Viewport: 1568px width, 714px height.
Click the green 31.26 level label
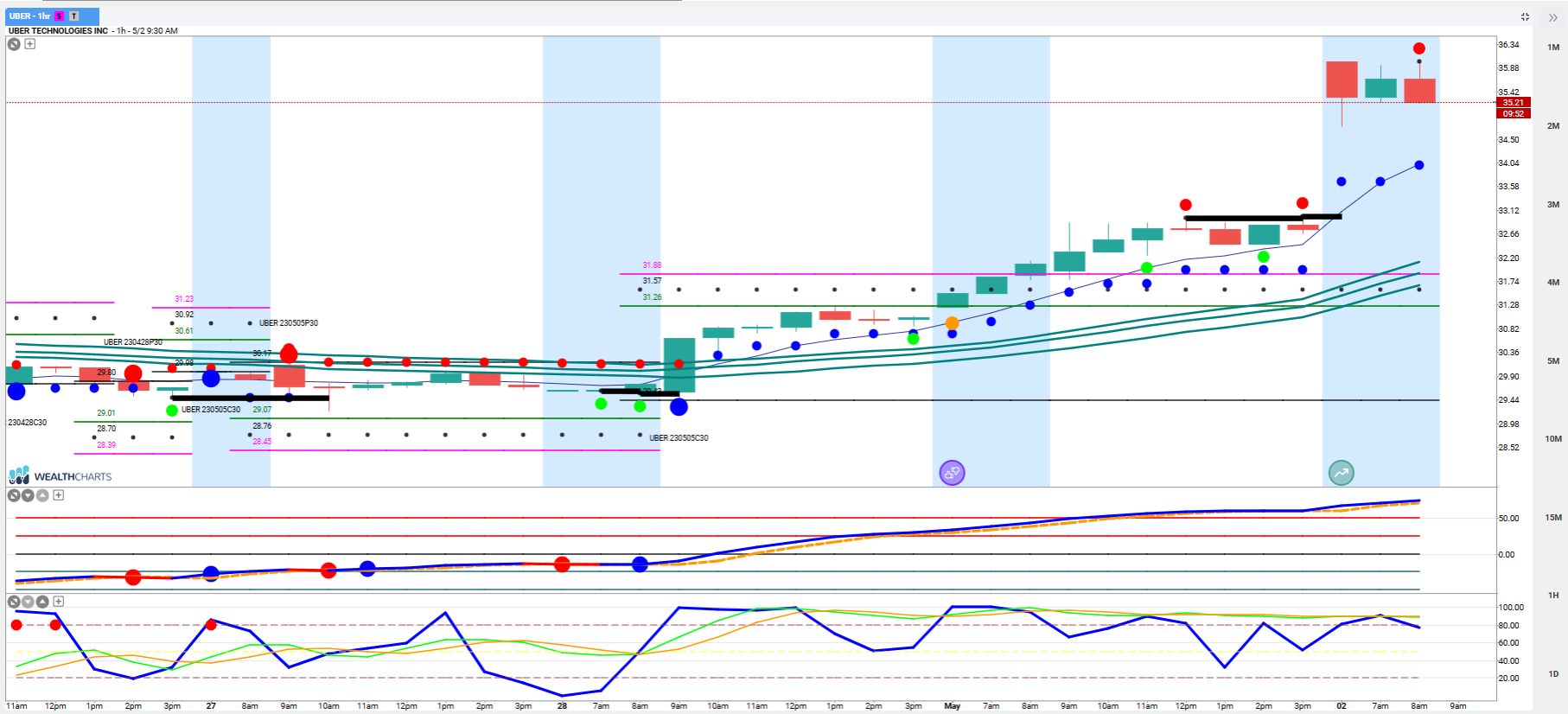(x=652, y=297)
